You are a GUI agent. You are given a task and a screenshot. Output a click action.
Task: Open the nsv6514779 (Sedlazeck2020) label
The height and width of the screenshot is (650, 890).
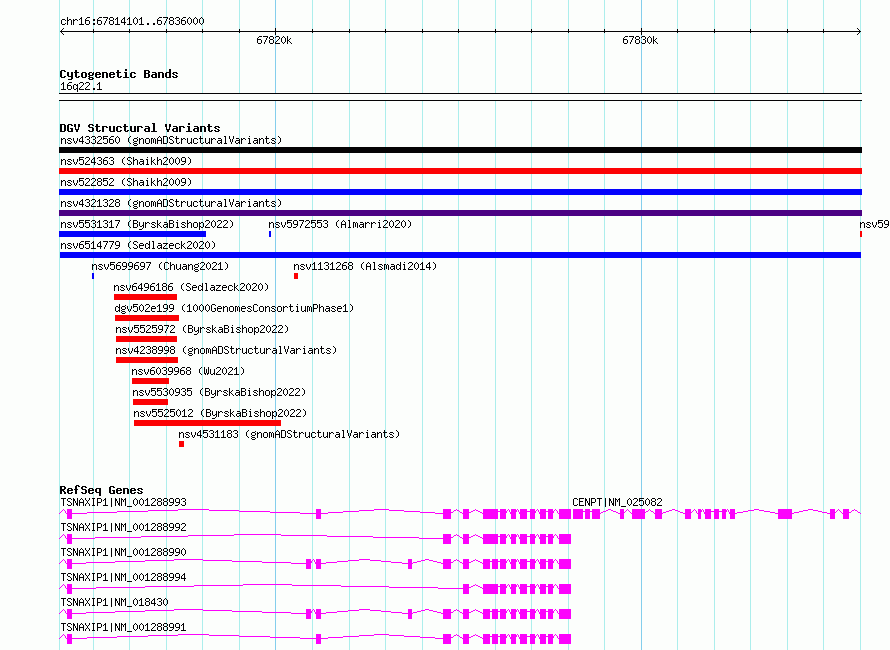[138, 245]
